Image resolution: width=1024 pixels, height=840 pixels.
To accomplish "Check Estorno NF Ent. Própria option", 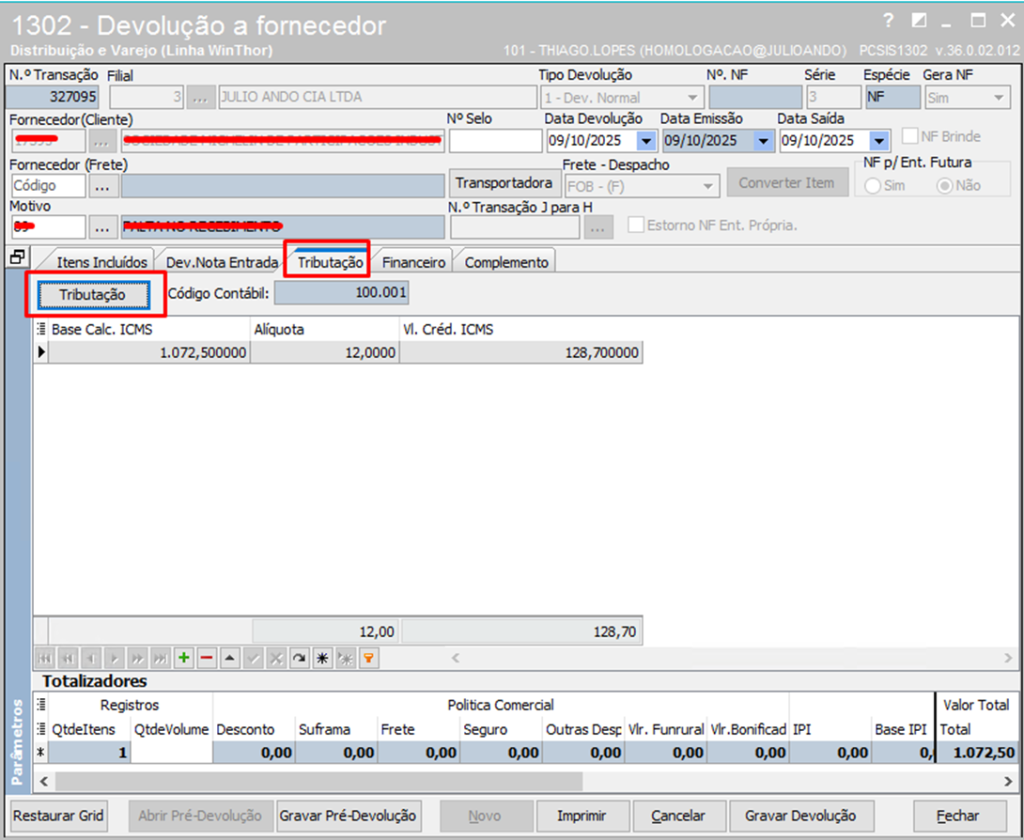I will pyautogui.click(x=635, y=225).
